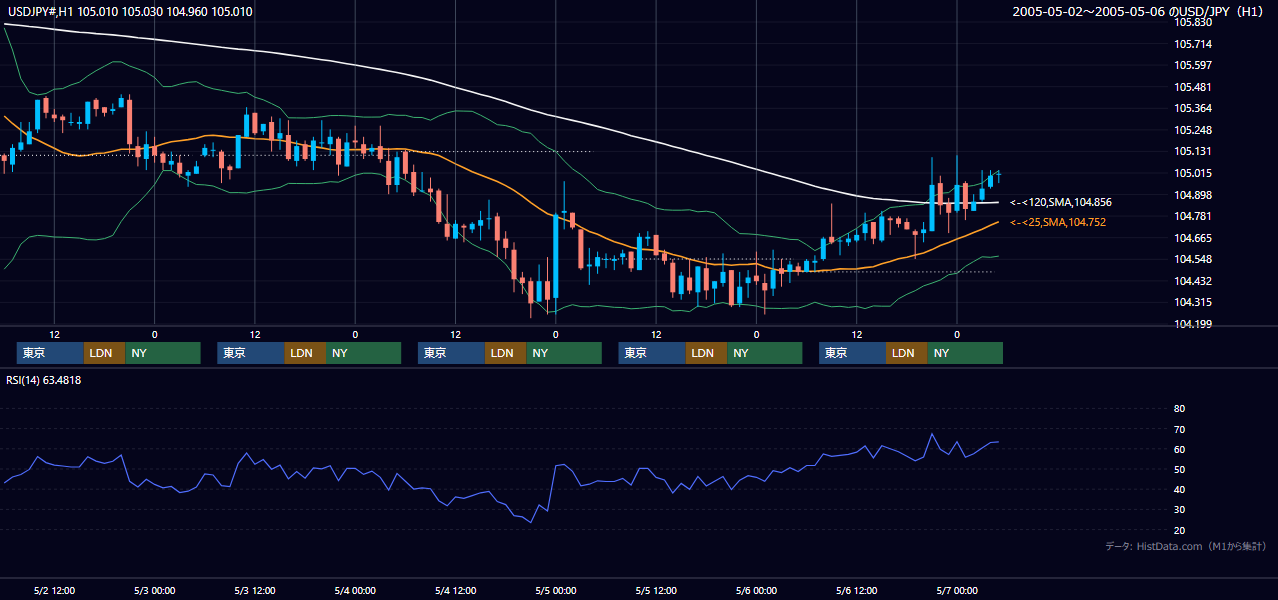Image resolution: width=1278 pixels, height=600 pixels.
Task: Click the 120 SMA 104.856 indicator label
Action: click(x=1060, y=202)
